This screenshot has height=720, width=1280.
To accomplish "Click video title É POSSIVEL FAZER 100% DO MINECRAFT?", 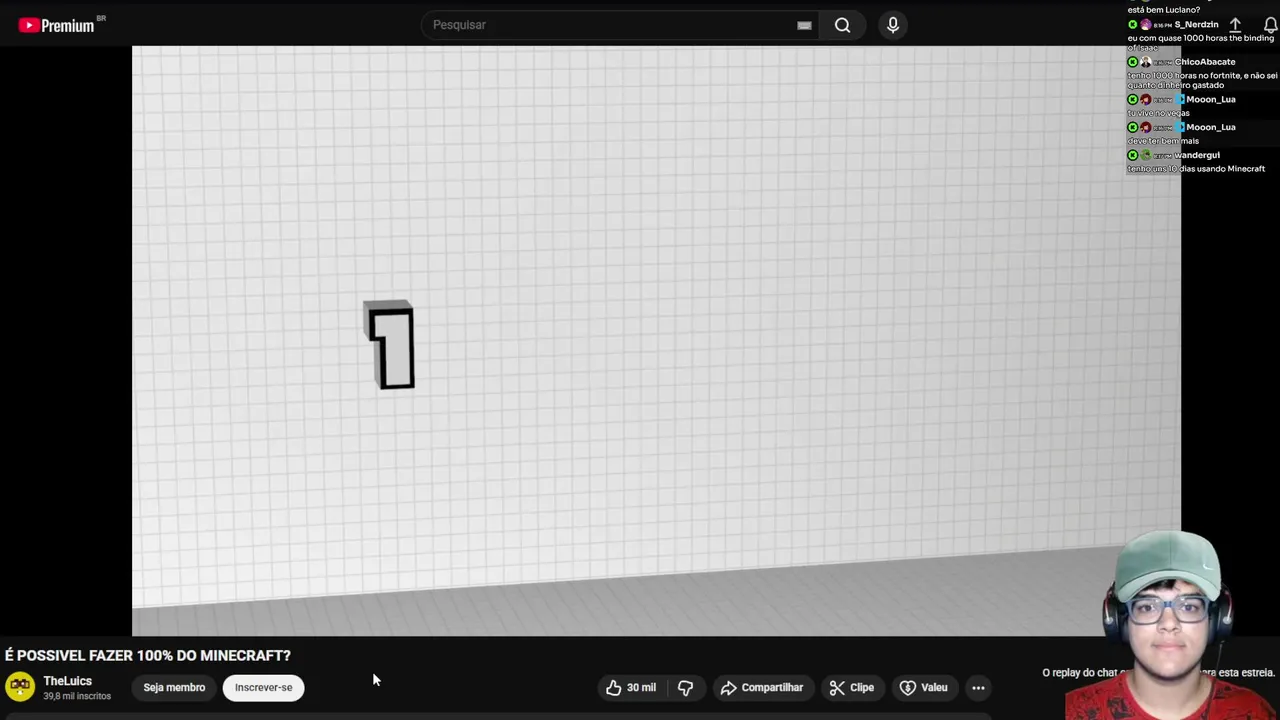I will [x=148, y=655].
